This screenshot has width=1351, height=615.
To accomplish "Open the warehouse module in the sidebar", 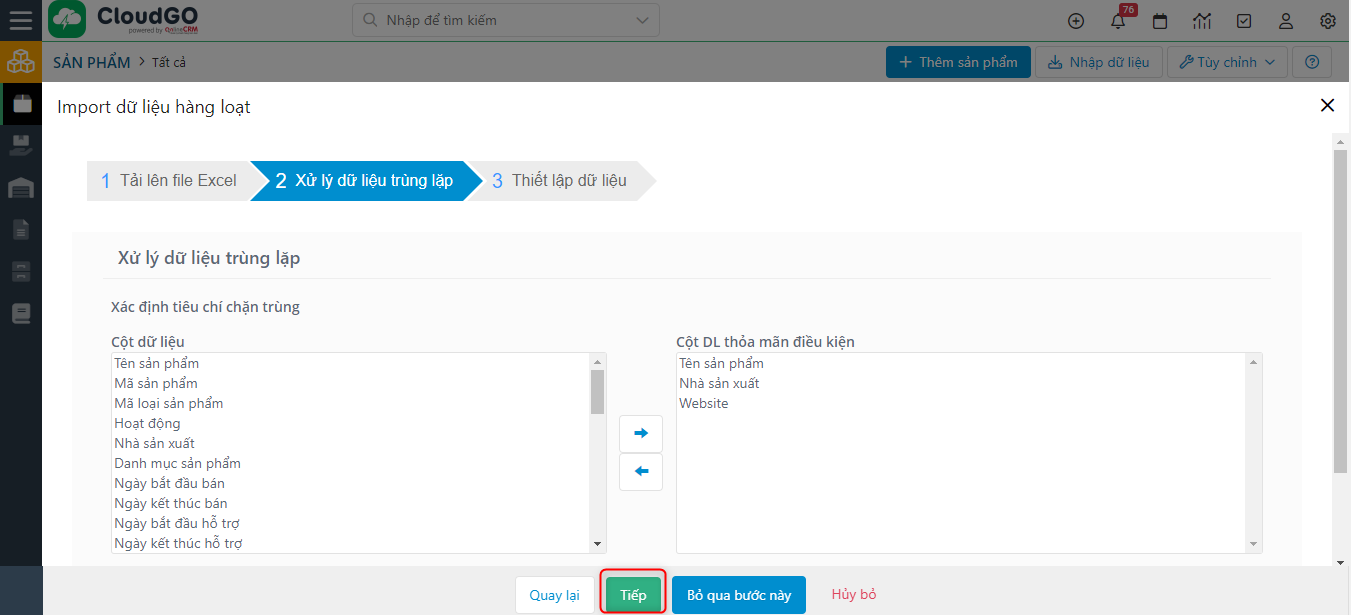I will click(21, 187).
